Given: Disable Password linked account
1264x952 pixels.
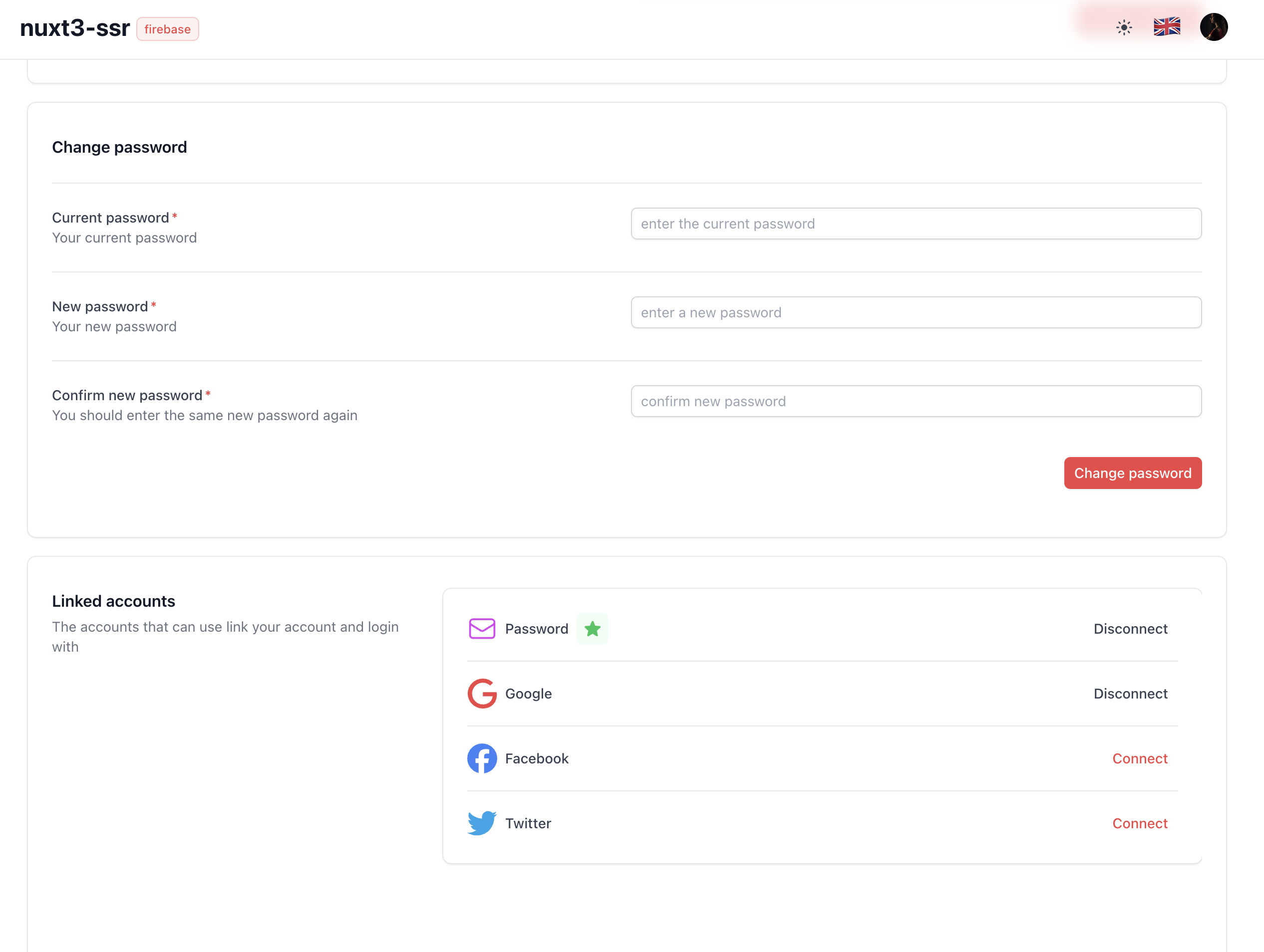Looking at the screenshot, I should pos(1131,628).
